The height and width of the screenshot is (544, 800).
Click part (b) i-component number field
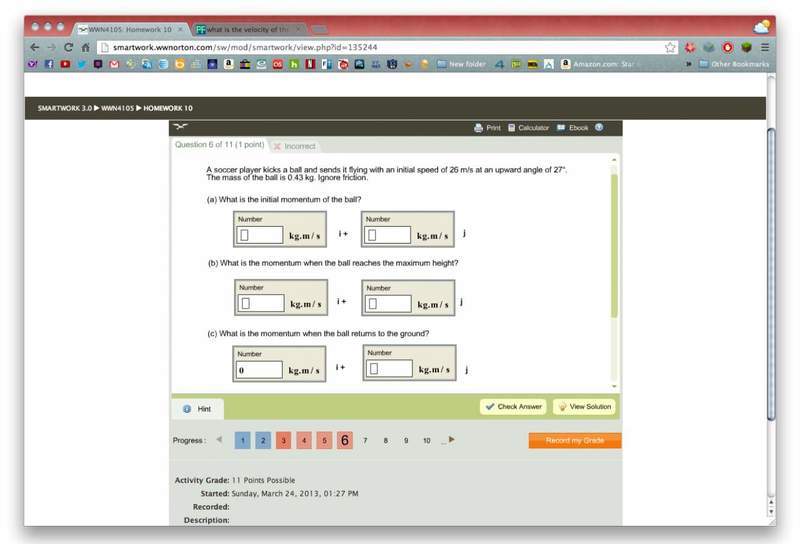tap(261, 303)
